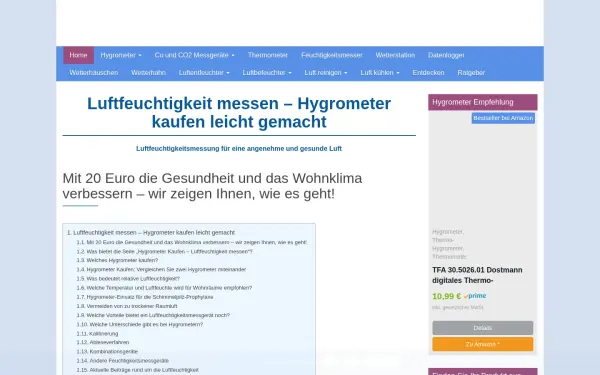Open the Thermometer menu item

(267, 55)
